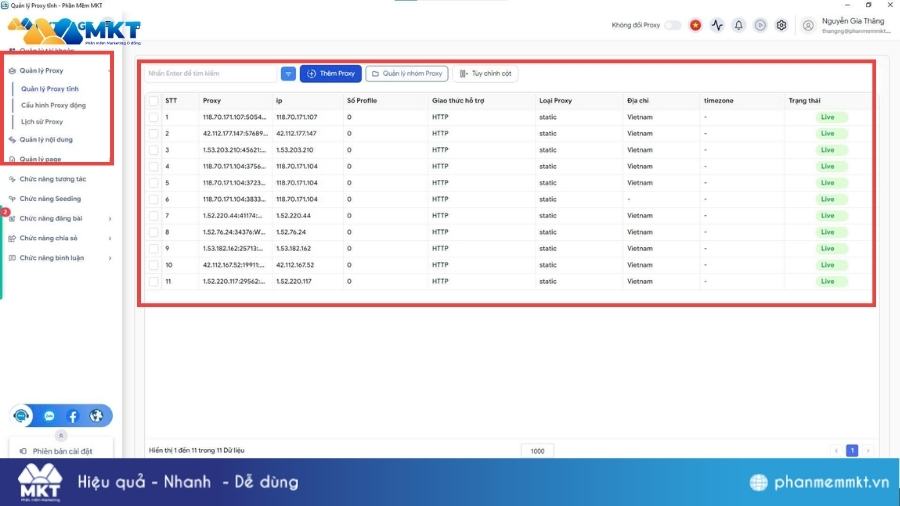Check the row 1 proxy 118.70.171.107 checkbox
The image size is (900, 506).
point(154,117)
